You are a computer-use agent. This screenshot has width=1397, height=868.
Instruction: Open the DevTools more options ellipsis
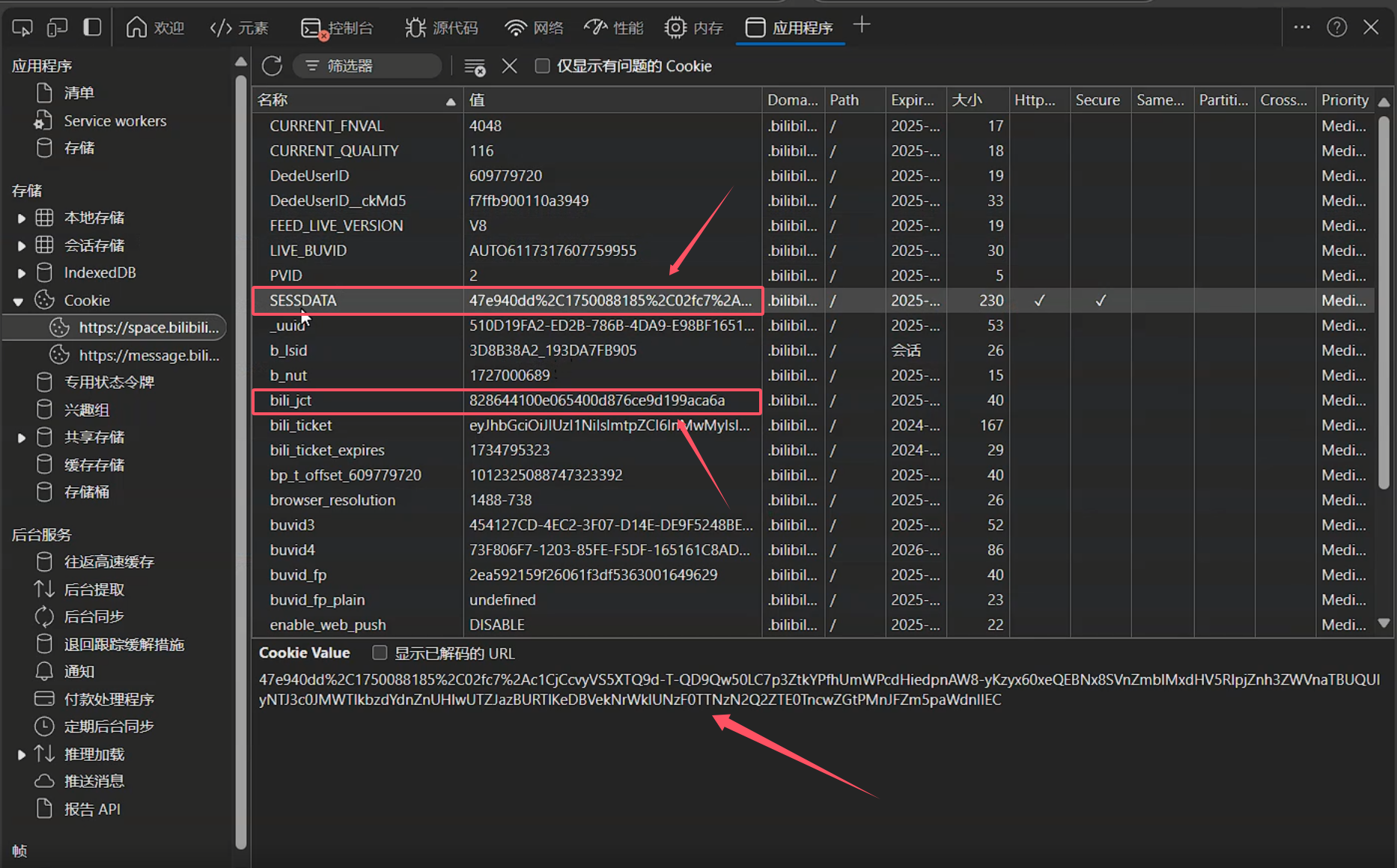point(1302,27)
